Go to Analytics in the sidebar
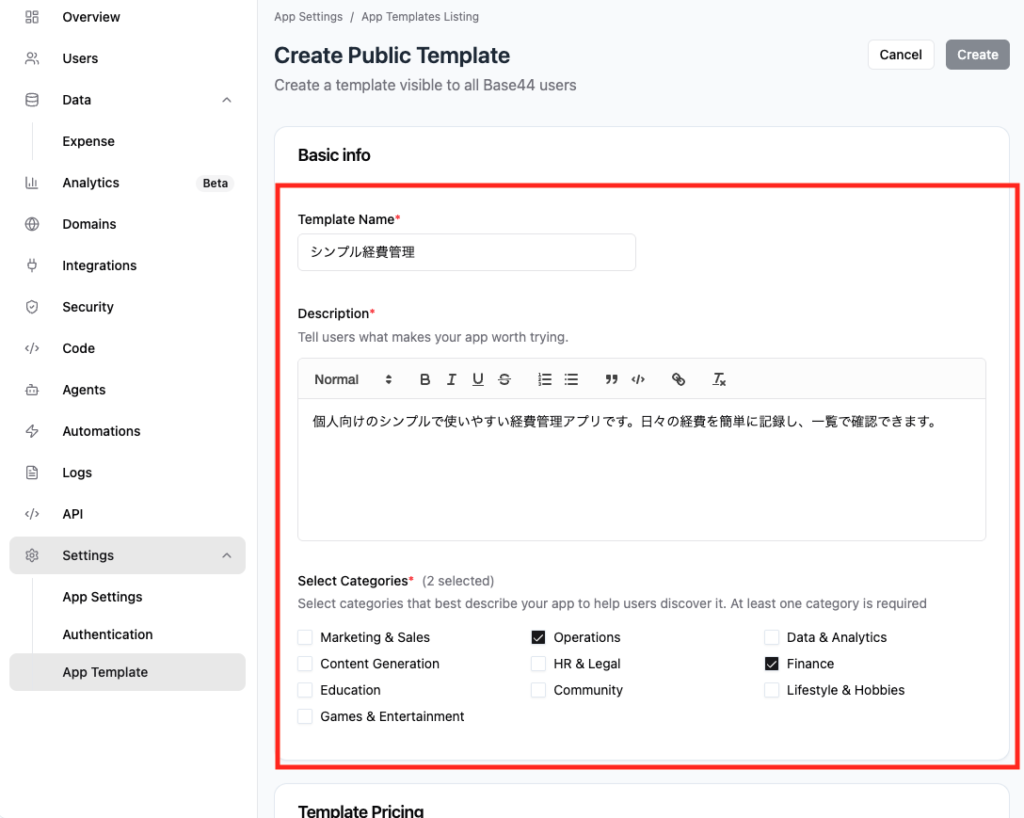The height and width of the screenshot is (818, 1024). pos(90,183)
